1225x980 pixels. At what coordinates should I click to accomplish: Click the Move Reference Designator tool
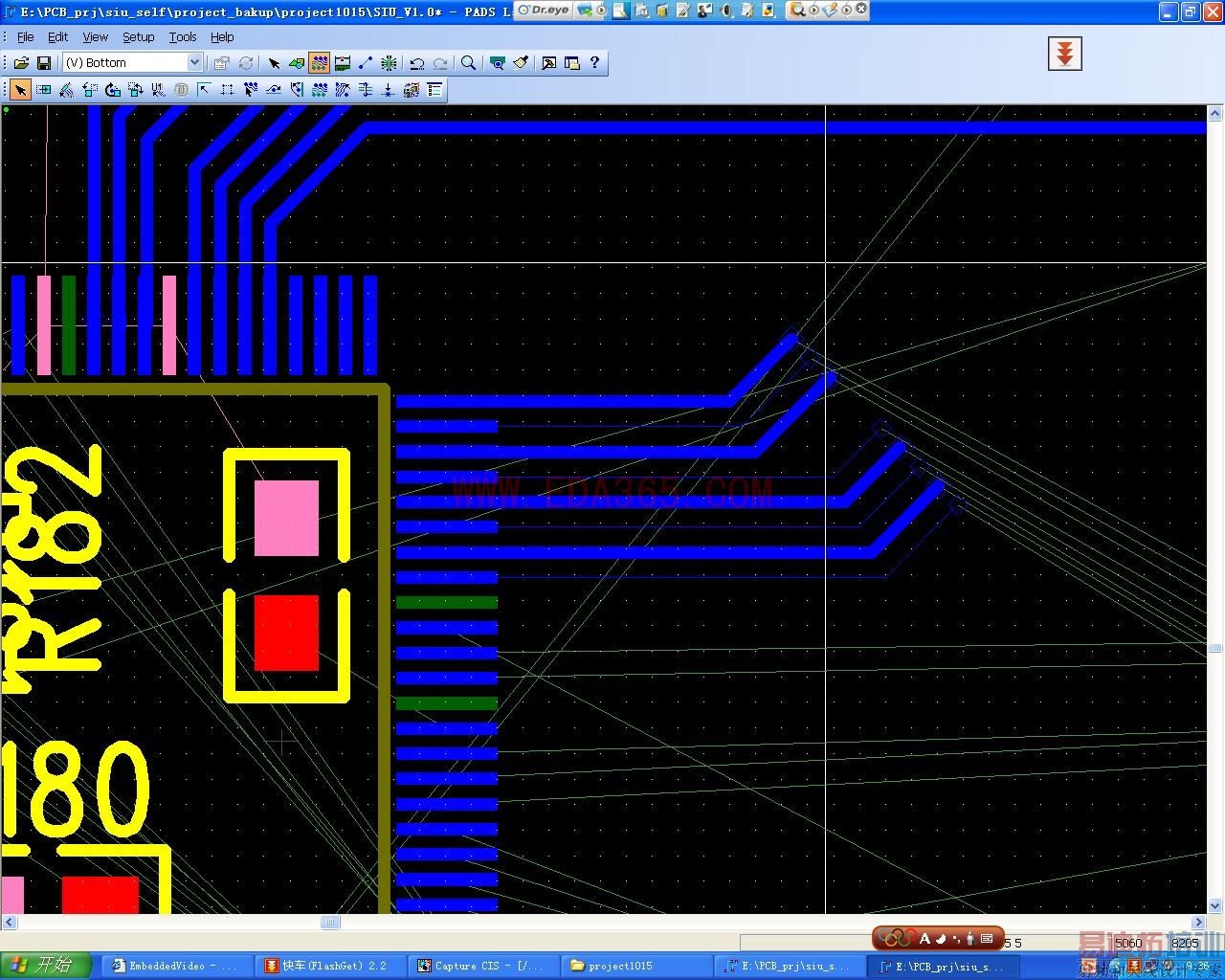158,90
